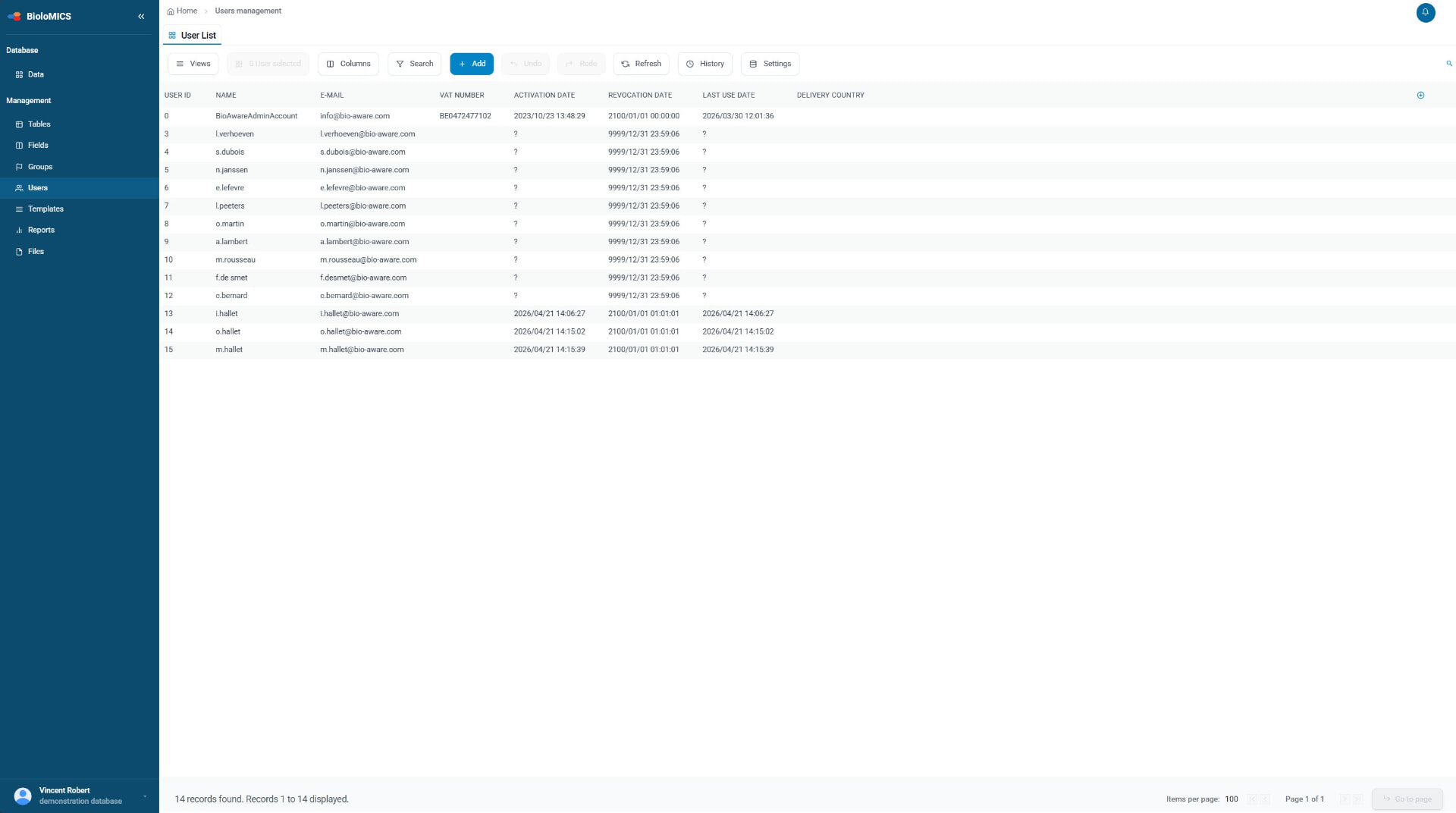Go to Home breadcrumb link
The image size is (1456, 813).
coord(182,11)
